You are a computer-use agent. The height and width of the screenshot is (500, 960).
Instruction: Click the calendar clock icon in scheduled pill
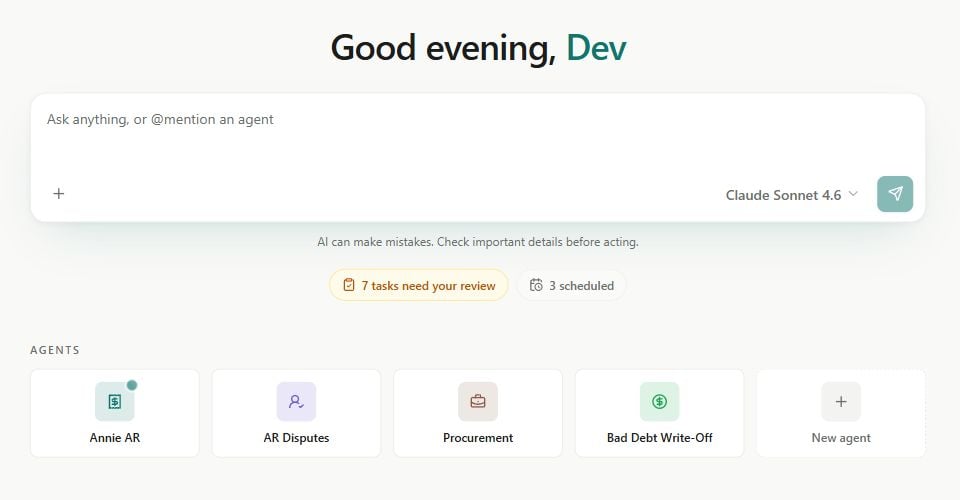(x=536, y=285)
